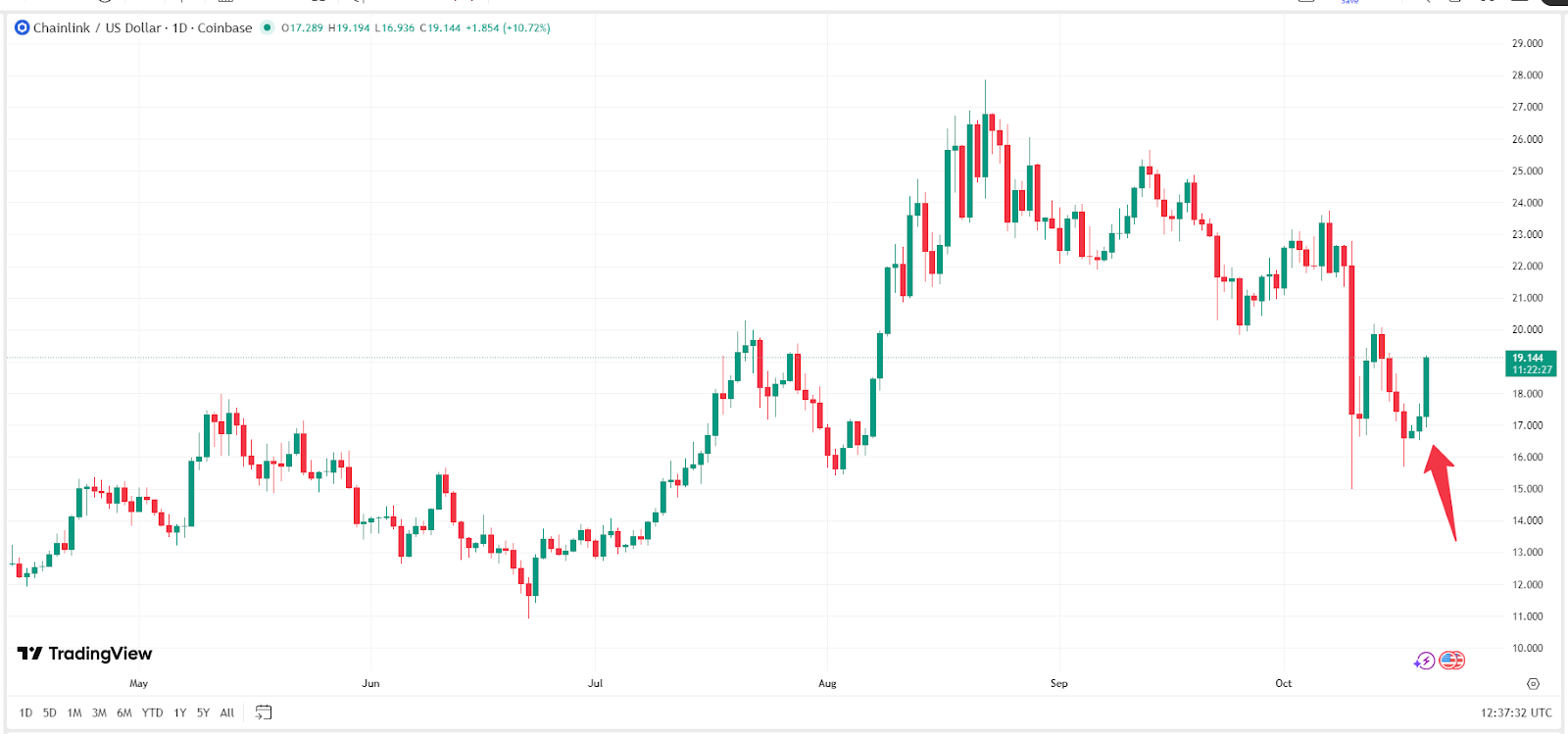1568x734 pixels.
Task: Select the 1D time range
Action: [x=25, y=712]
